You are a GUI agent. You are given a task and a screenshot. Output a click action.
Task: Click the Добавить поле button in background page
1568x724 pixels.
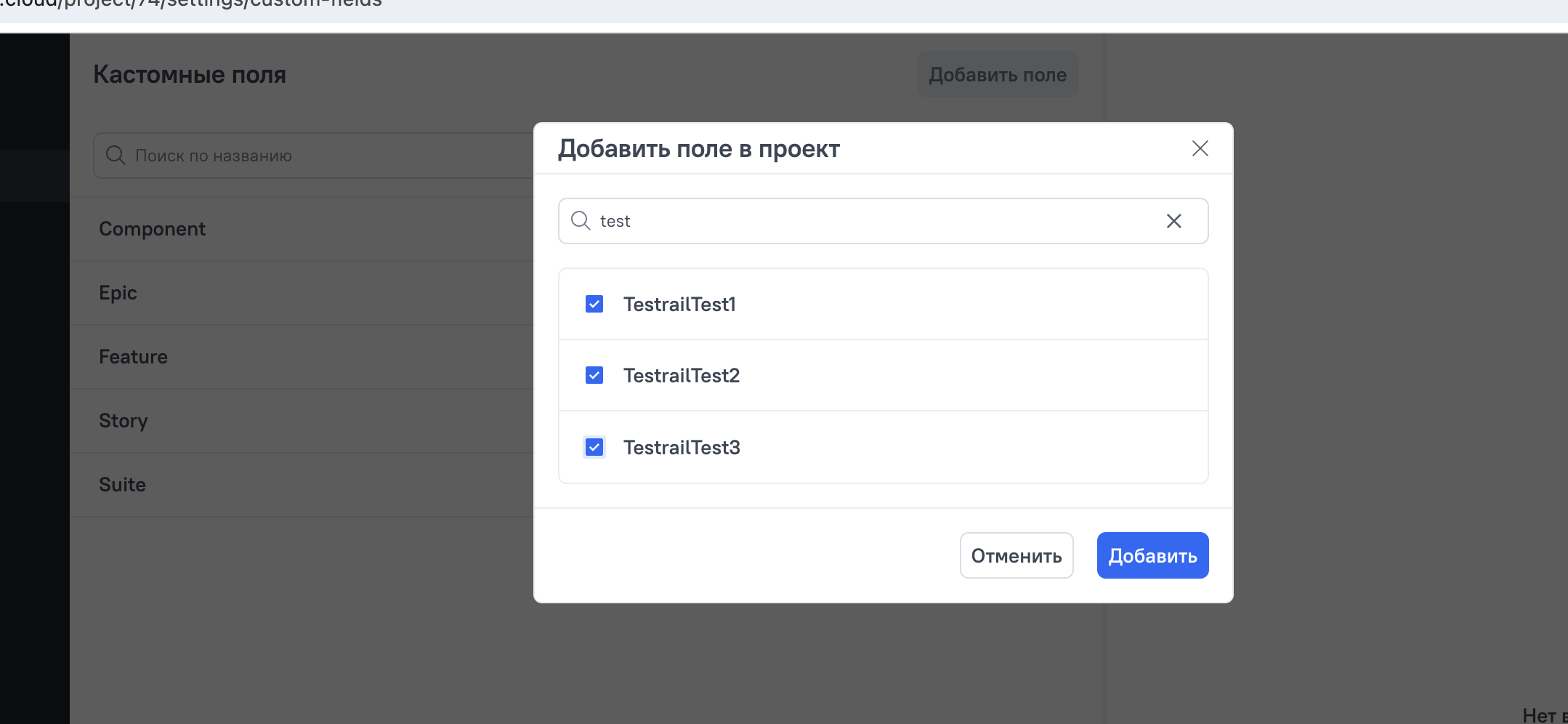pos(998,74)
